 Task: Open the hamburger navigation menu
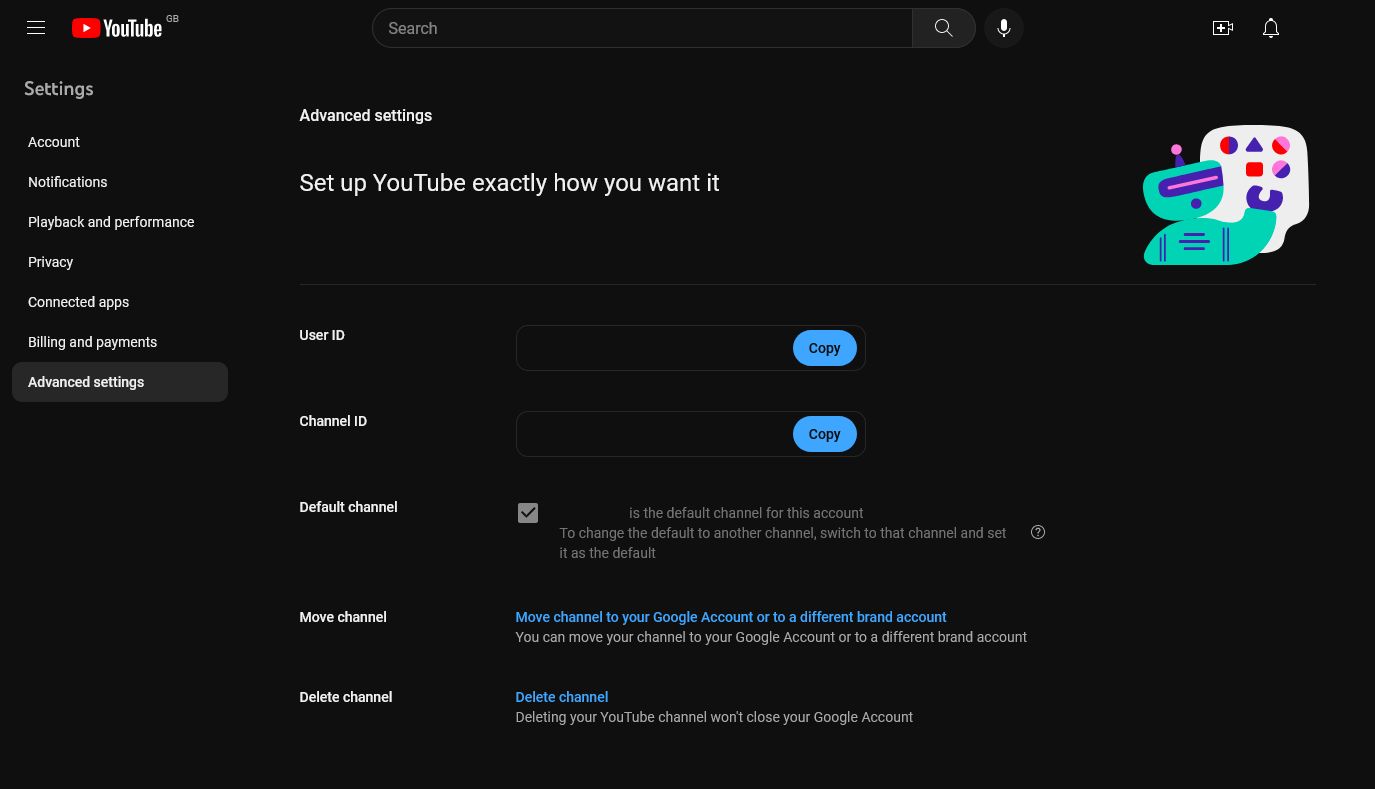pyautogui.click(x=36, y=28)
